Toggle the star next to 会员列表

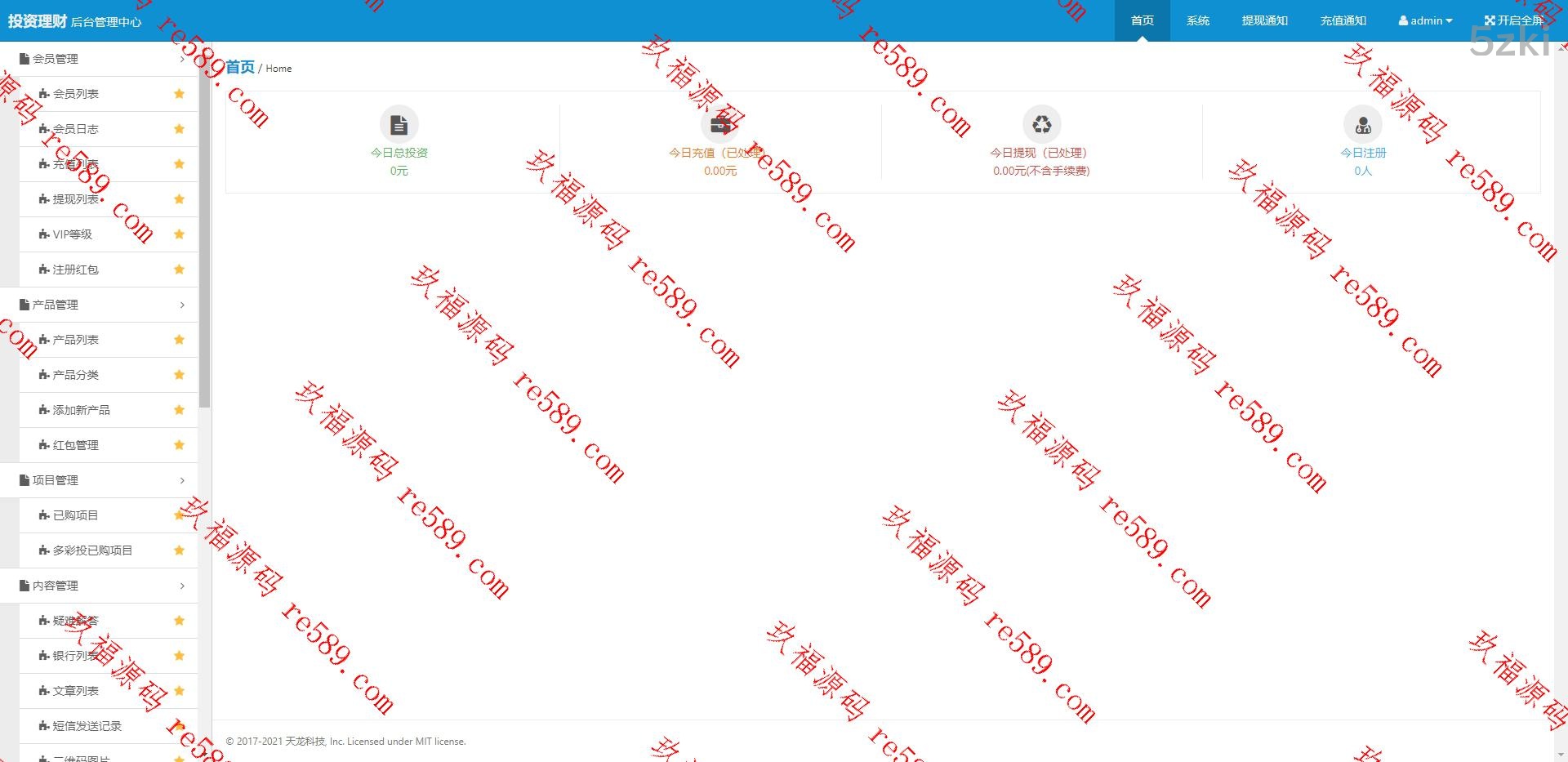pos(179,94)
